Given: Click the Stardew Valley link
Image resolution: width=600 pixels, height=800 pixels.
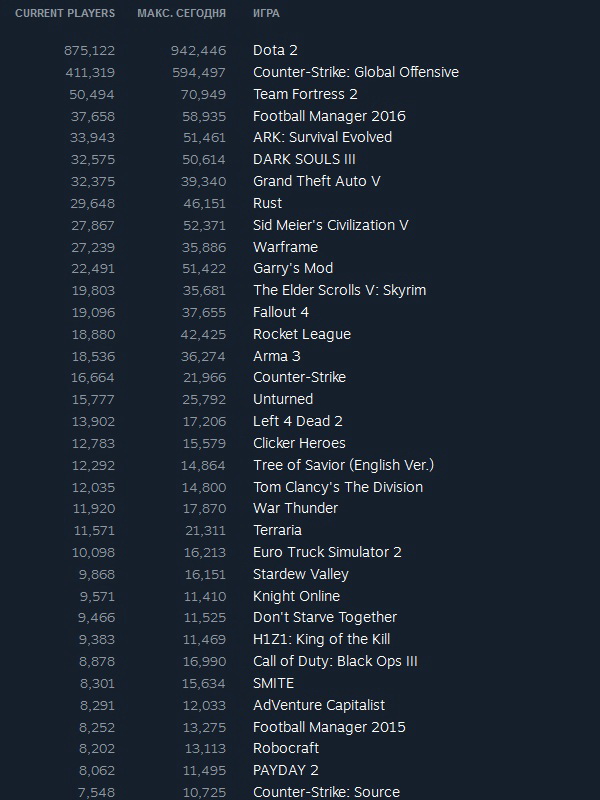Looking at the screenshot, I should pyautogui.click(x=301, y=574).
